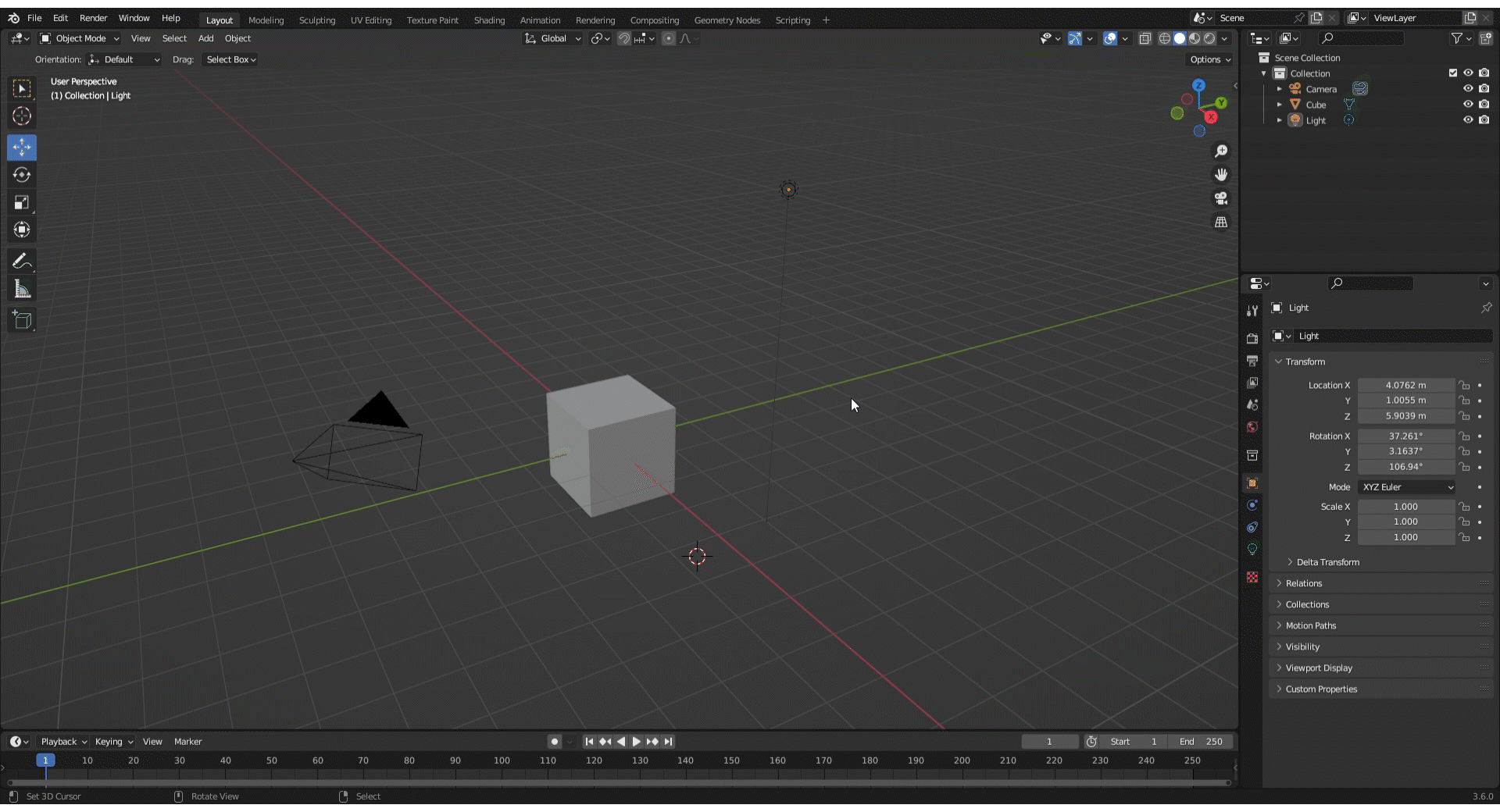Open the Render menu
The image size is (1500, 812).
click(x=93, y=18)
